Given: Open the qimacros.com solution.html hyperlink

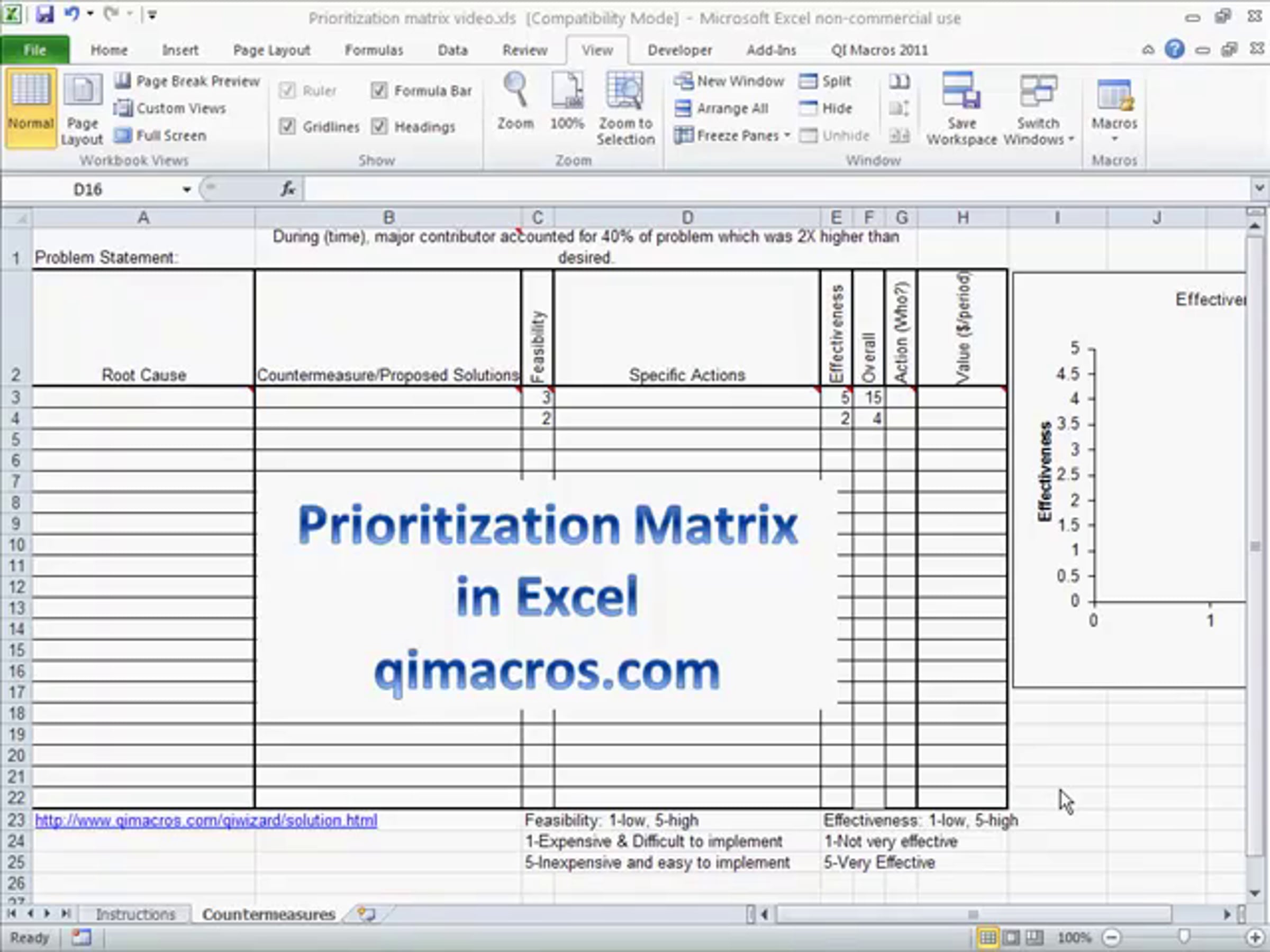Looking at the screenshot, I should coord(206,821).
